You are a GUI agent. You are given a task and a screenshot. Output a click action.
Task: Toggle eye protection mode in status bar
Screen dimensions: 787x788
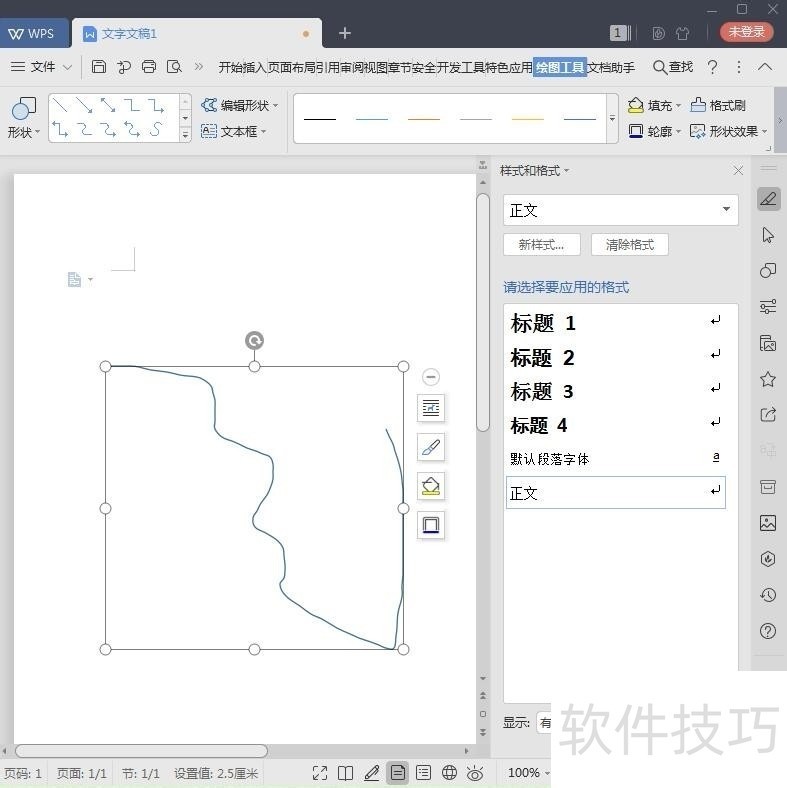475,773
